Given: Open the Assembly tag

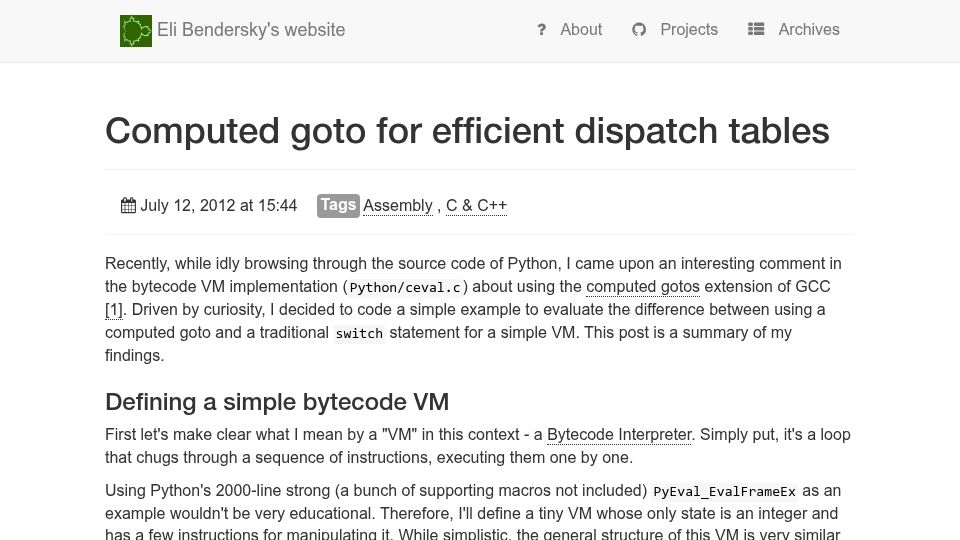Looking at the screenshot, I should [x=398, y=206].
